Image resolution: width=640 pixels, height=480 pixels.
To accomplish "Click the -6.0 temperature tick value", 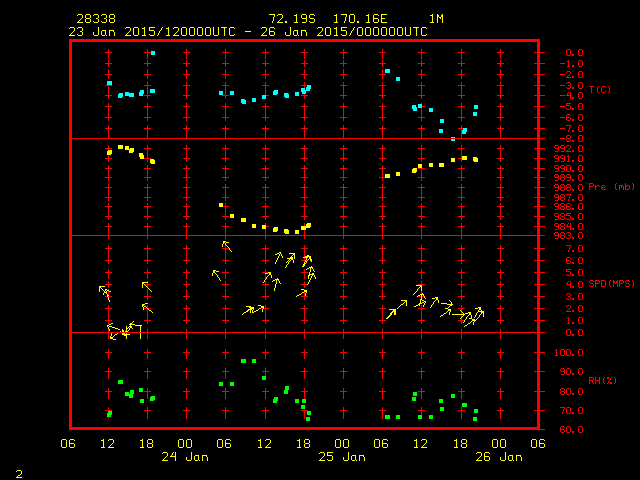I will point(571,118).
